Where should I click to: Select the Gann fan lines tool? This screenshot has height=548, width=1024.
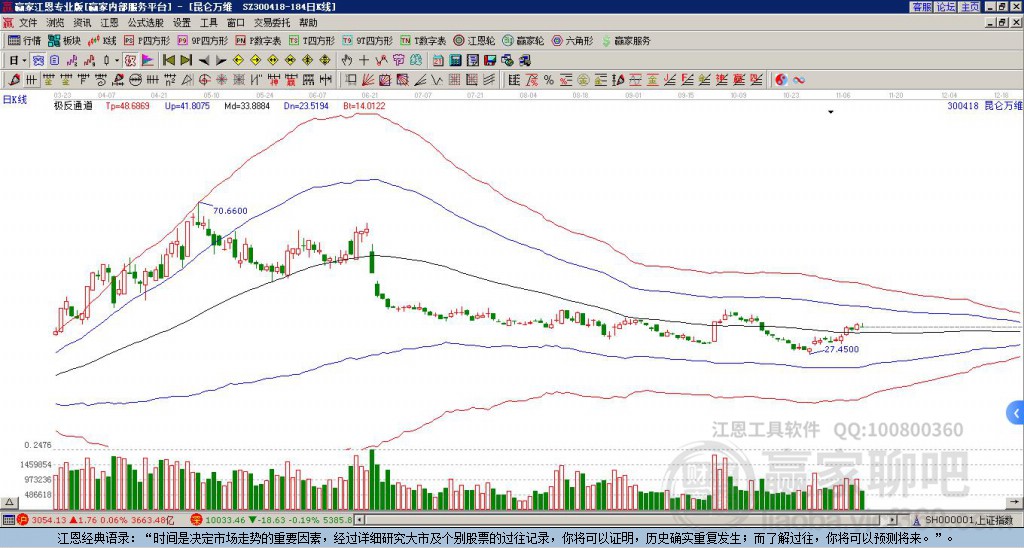368,80
